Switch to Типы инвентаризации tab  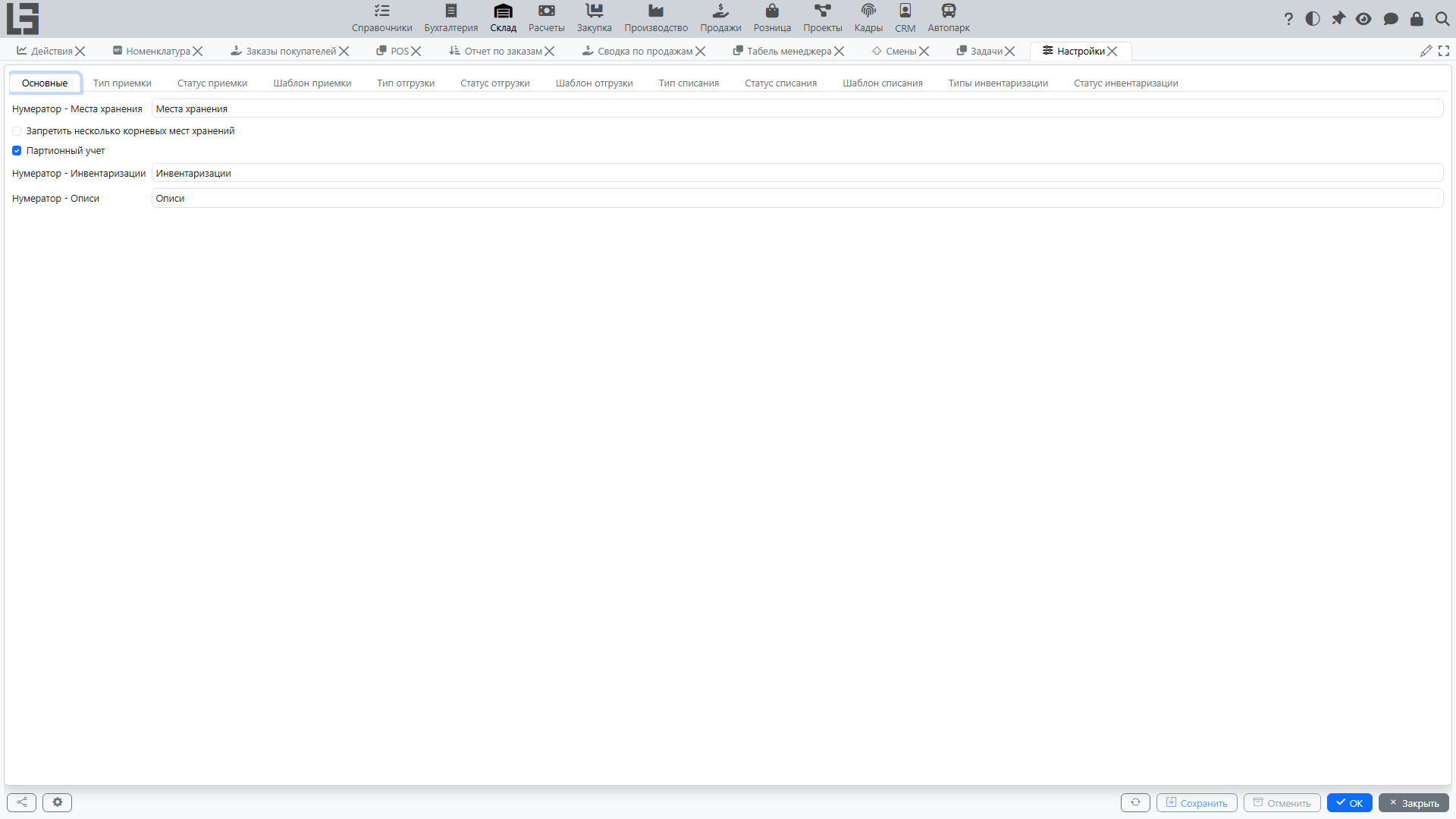point(998,83)
